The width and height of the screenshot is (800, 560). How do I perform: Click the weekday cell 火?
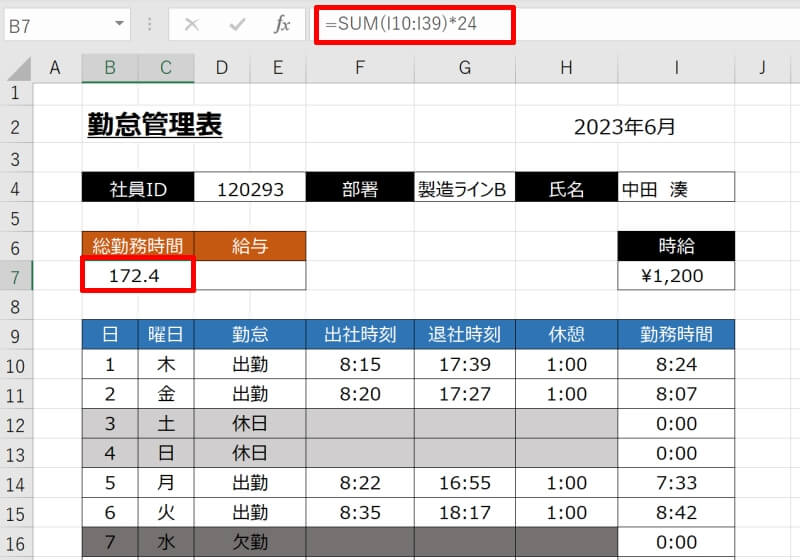pos(166,512)
